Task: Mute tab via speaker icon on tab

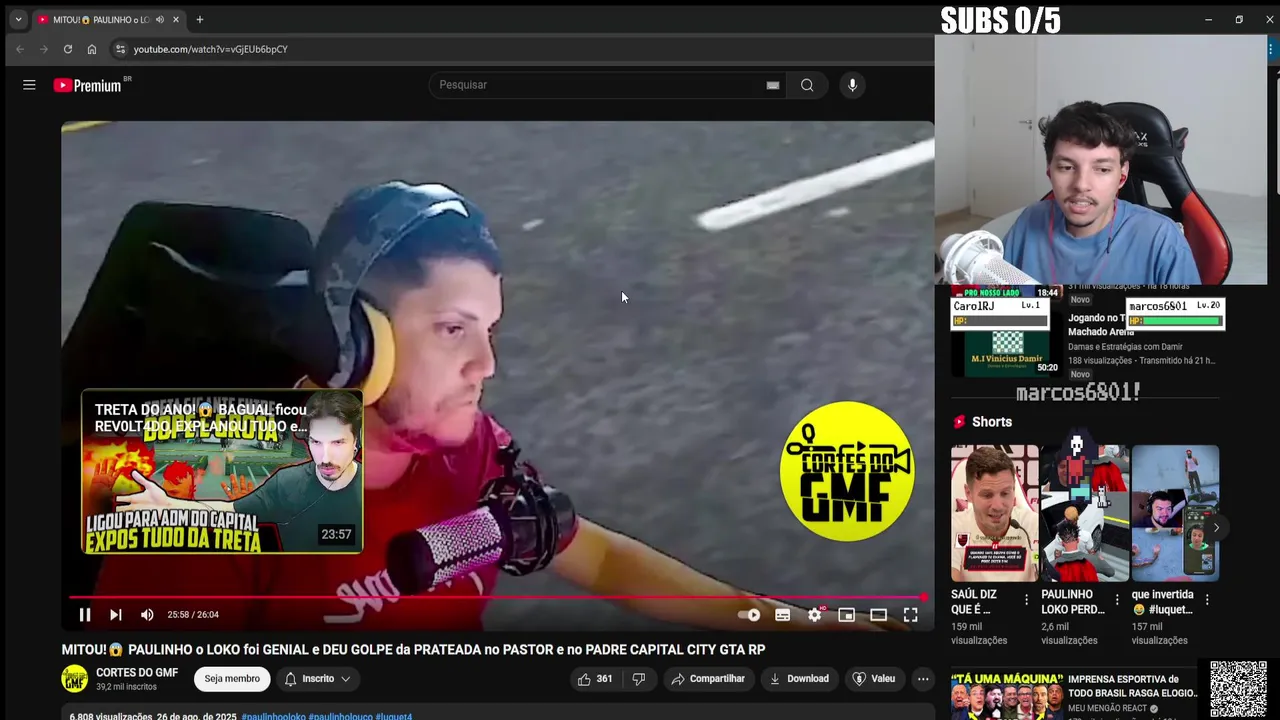Action: tap(160, 19)
